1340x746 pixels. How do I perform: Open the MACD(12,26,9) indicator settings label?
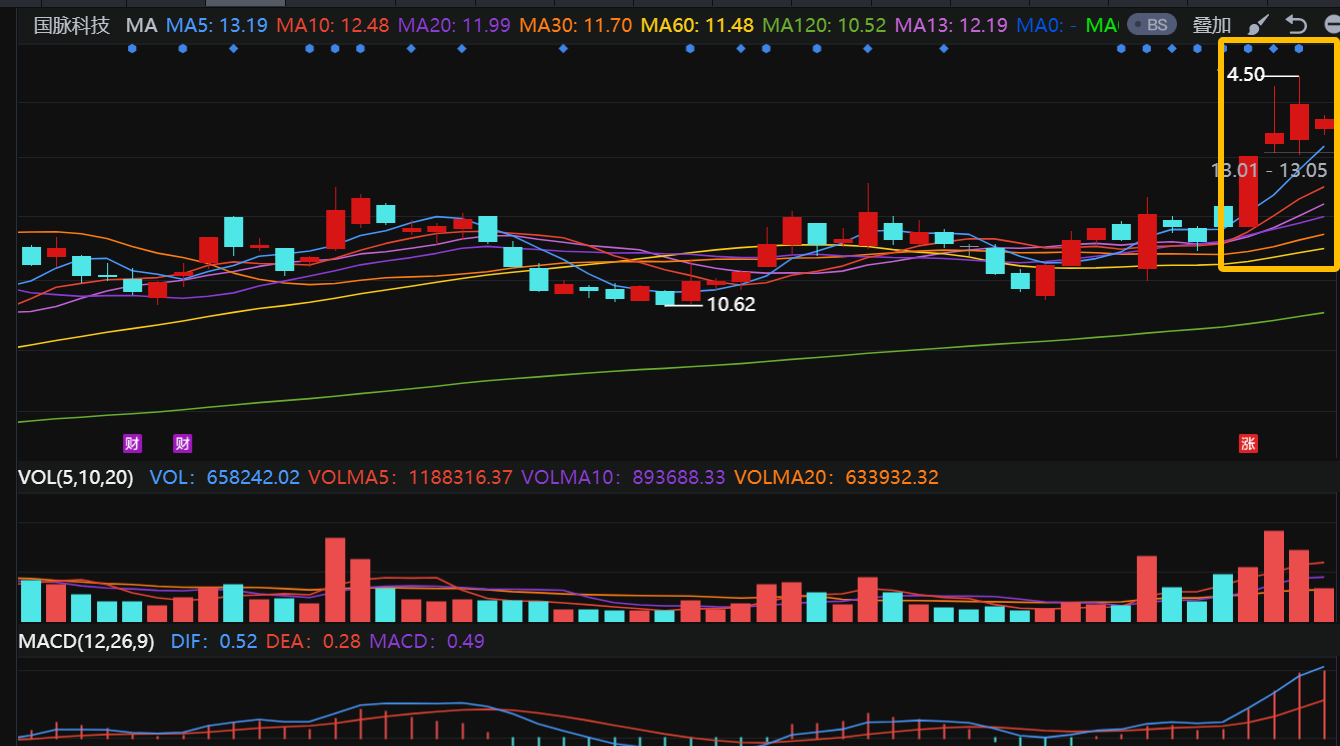click(x=86, y=641)
